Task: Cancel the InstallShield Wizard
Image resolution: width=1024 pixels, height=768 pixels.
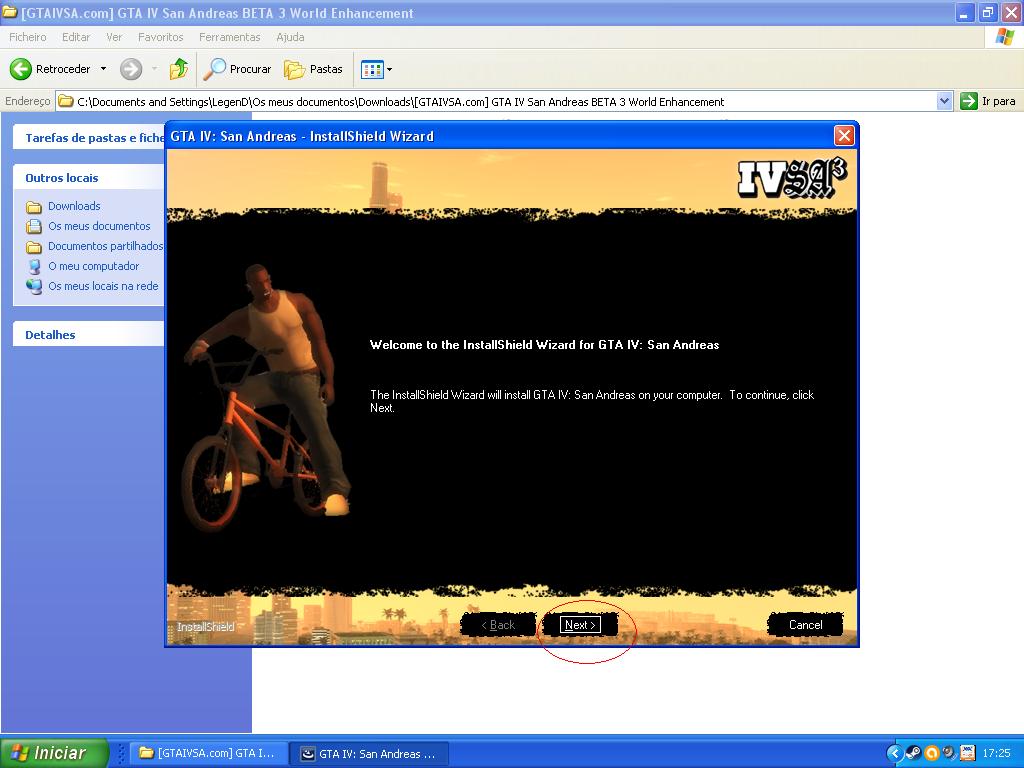Action: tap(805, 625)
